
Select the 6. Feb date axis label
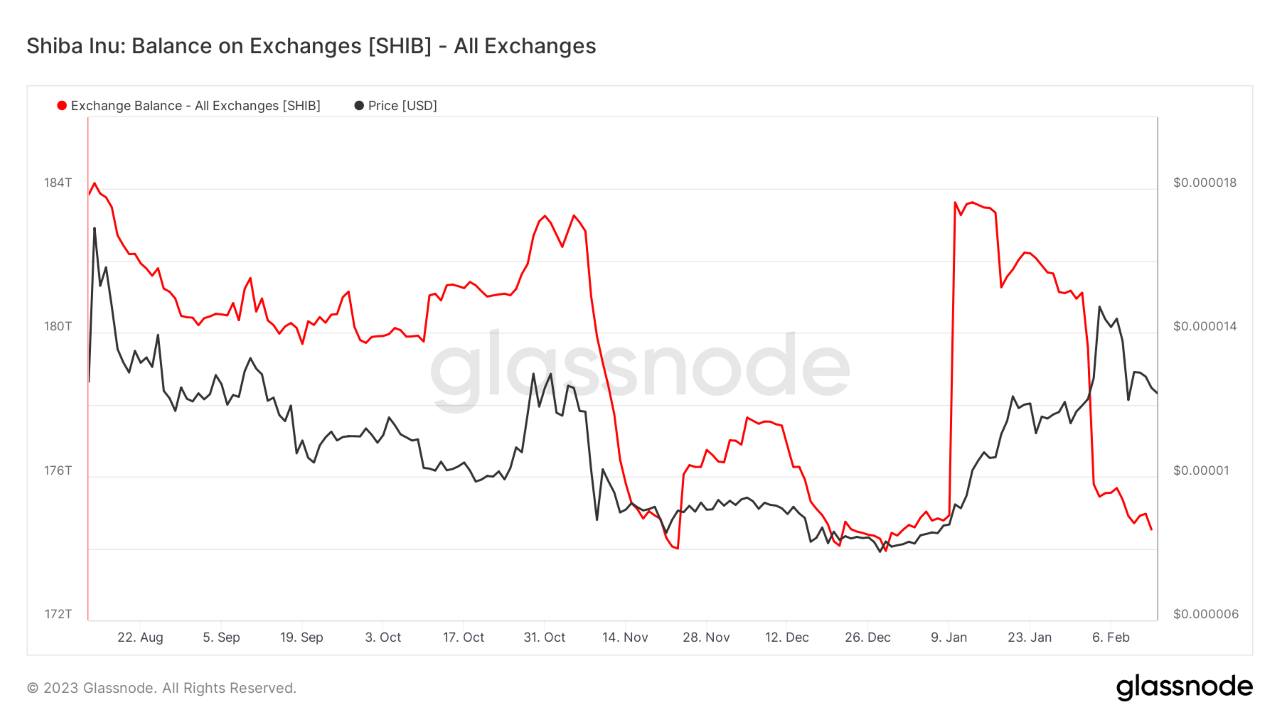[x=1110, y=637]
